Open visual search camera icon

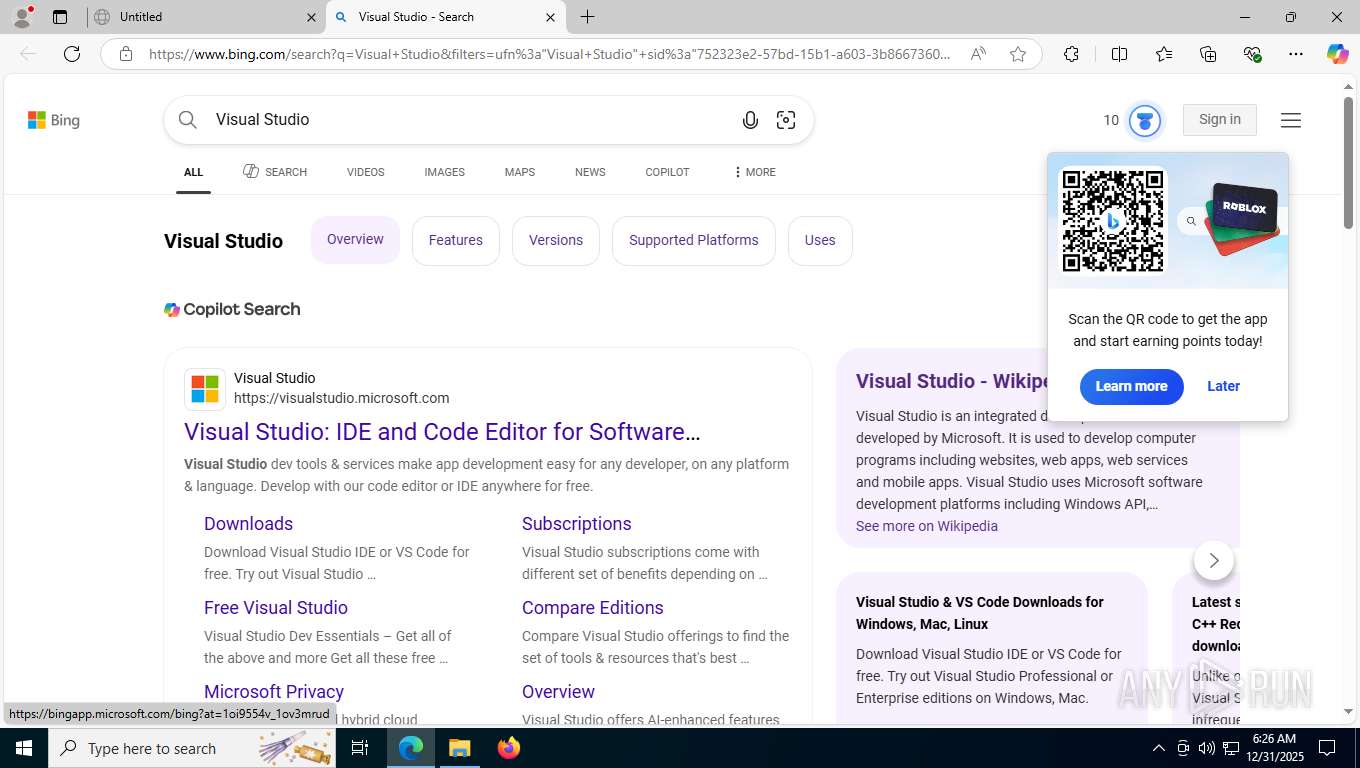pyautogui.click(x=786, y=120)
